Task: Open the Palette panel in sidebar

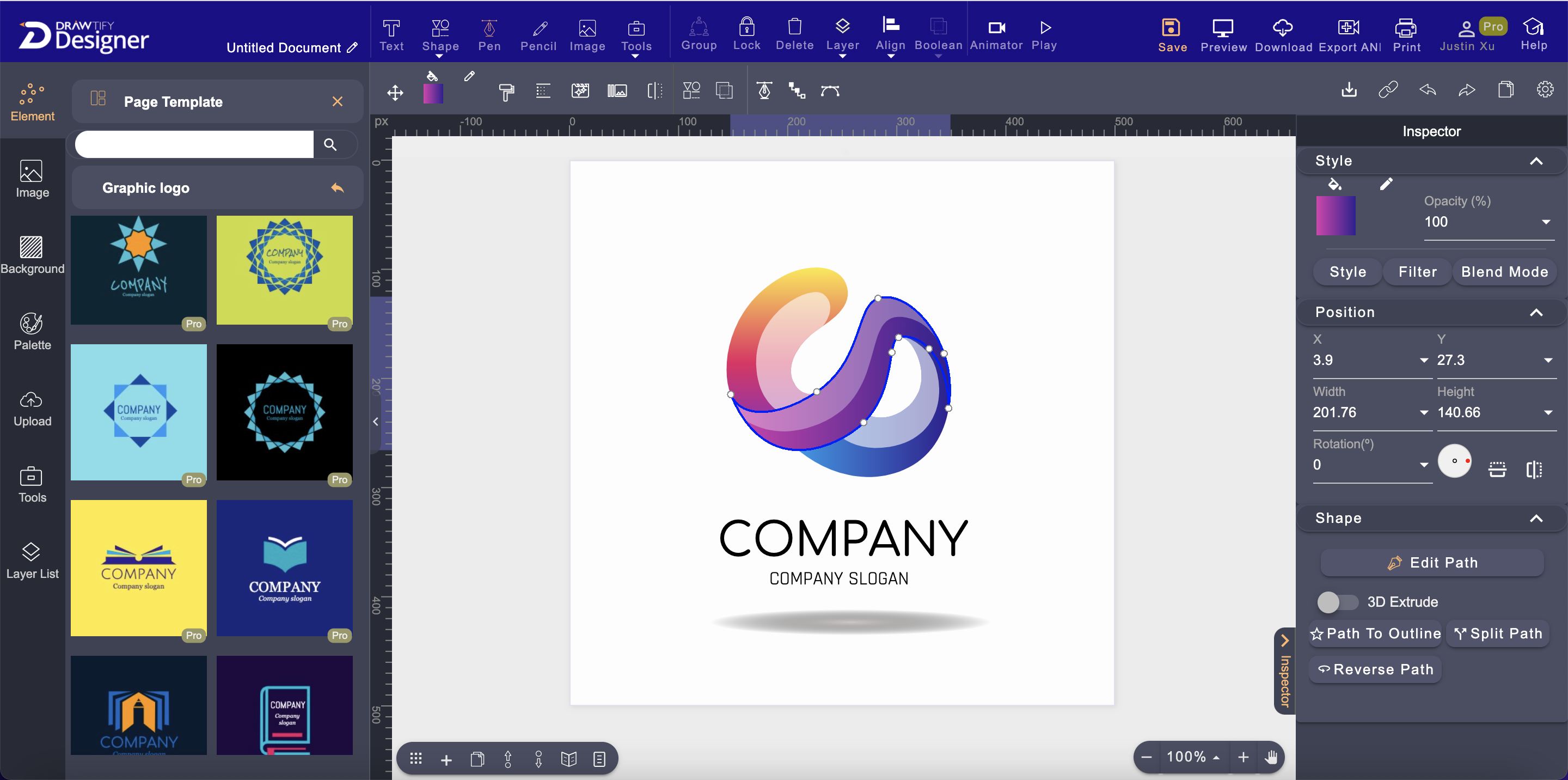Action: coord(32,331)
